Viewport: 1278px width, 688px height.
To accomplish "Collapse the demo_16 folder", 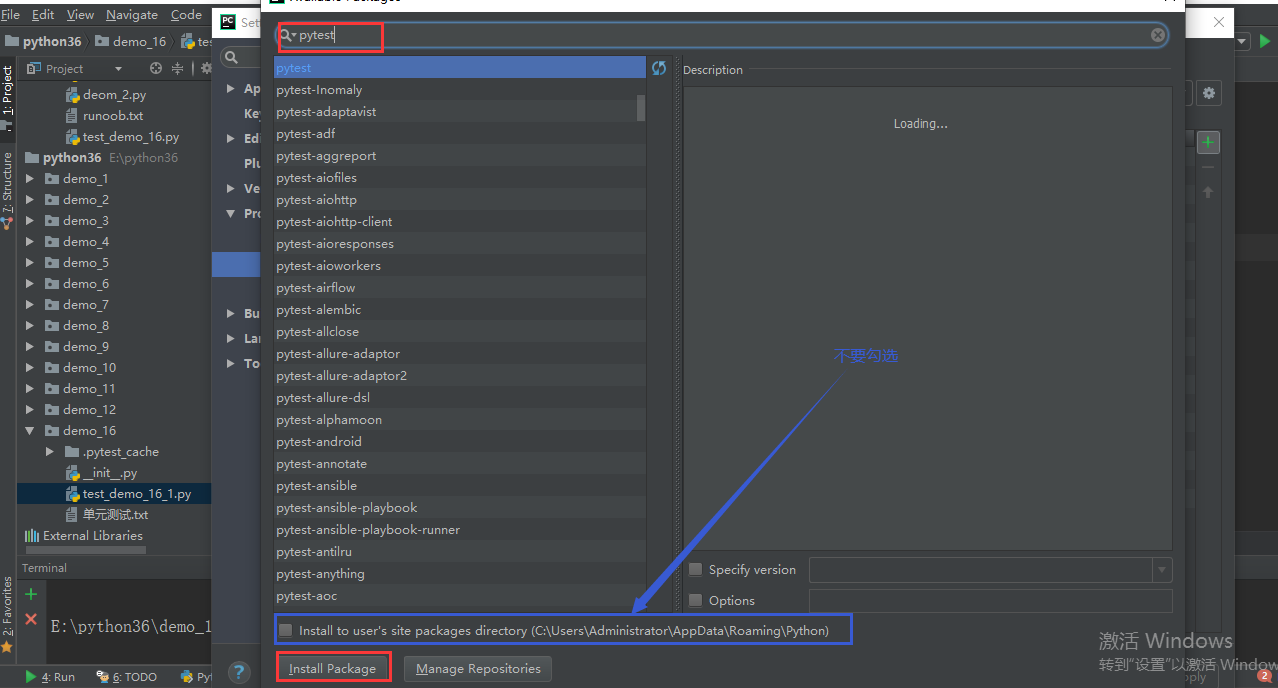I will (x=29, y=431).
